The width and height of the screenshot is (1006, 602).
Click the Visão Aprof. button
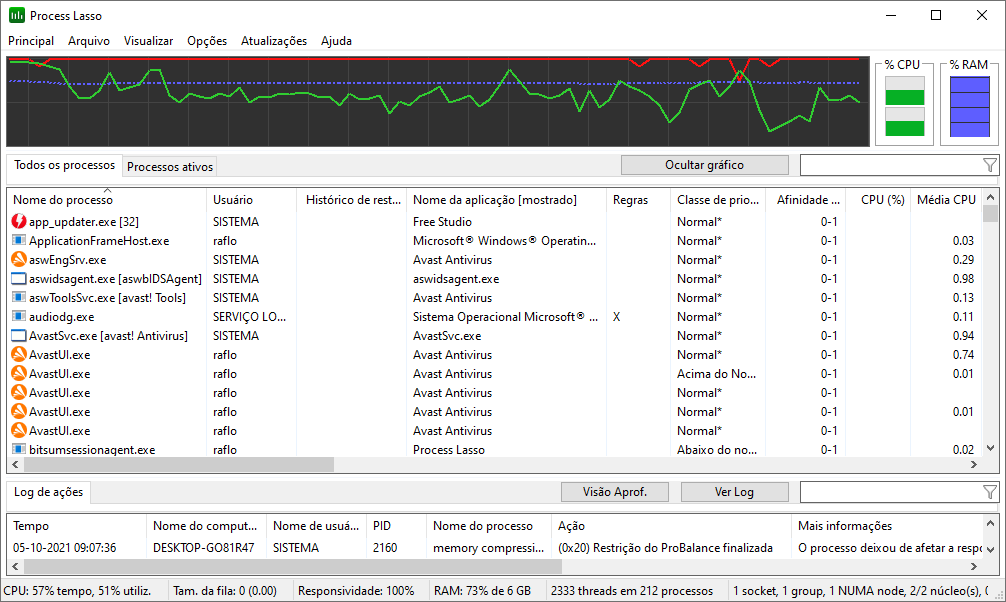coord(615,492)
